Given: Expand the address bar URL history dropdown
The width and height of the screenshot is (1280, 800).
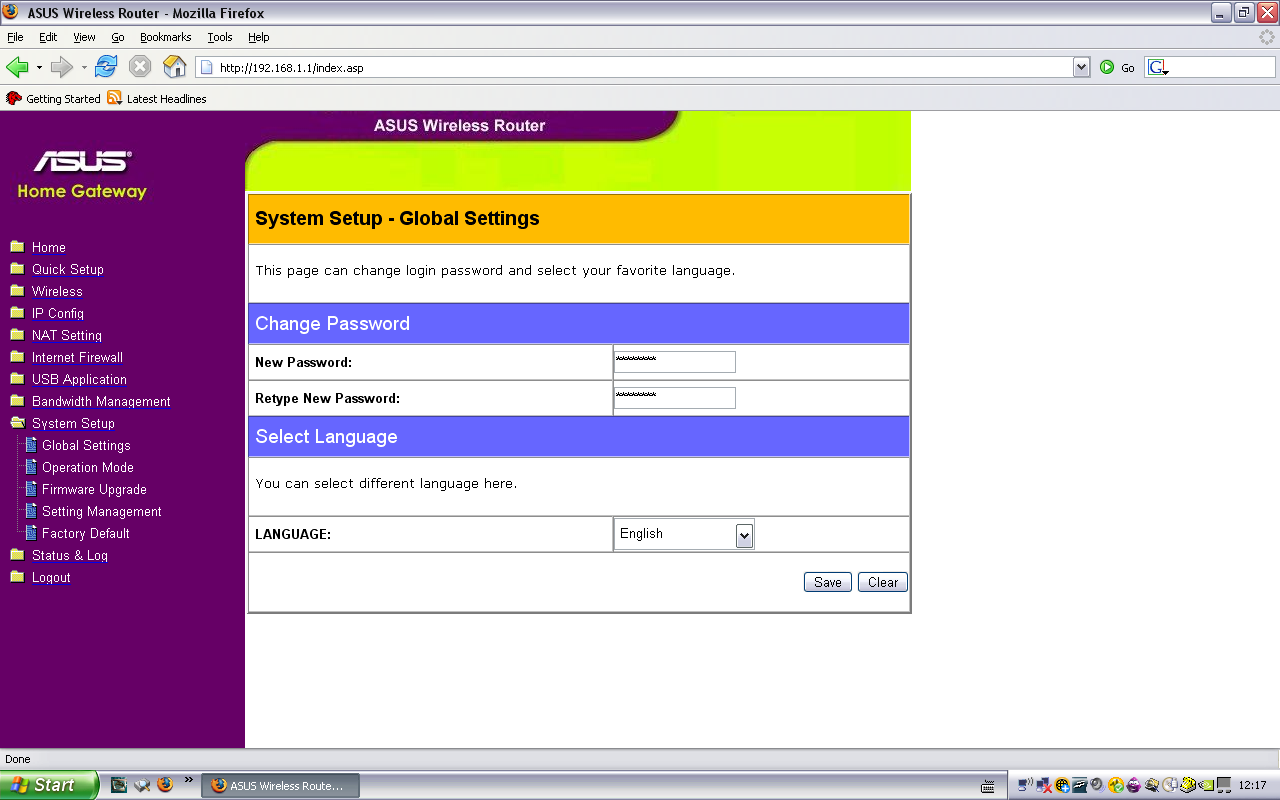Looking at the screenshot, I should (x=1081, y=68).
